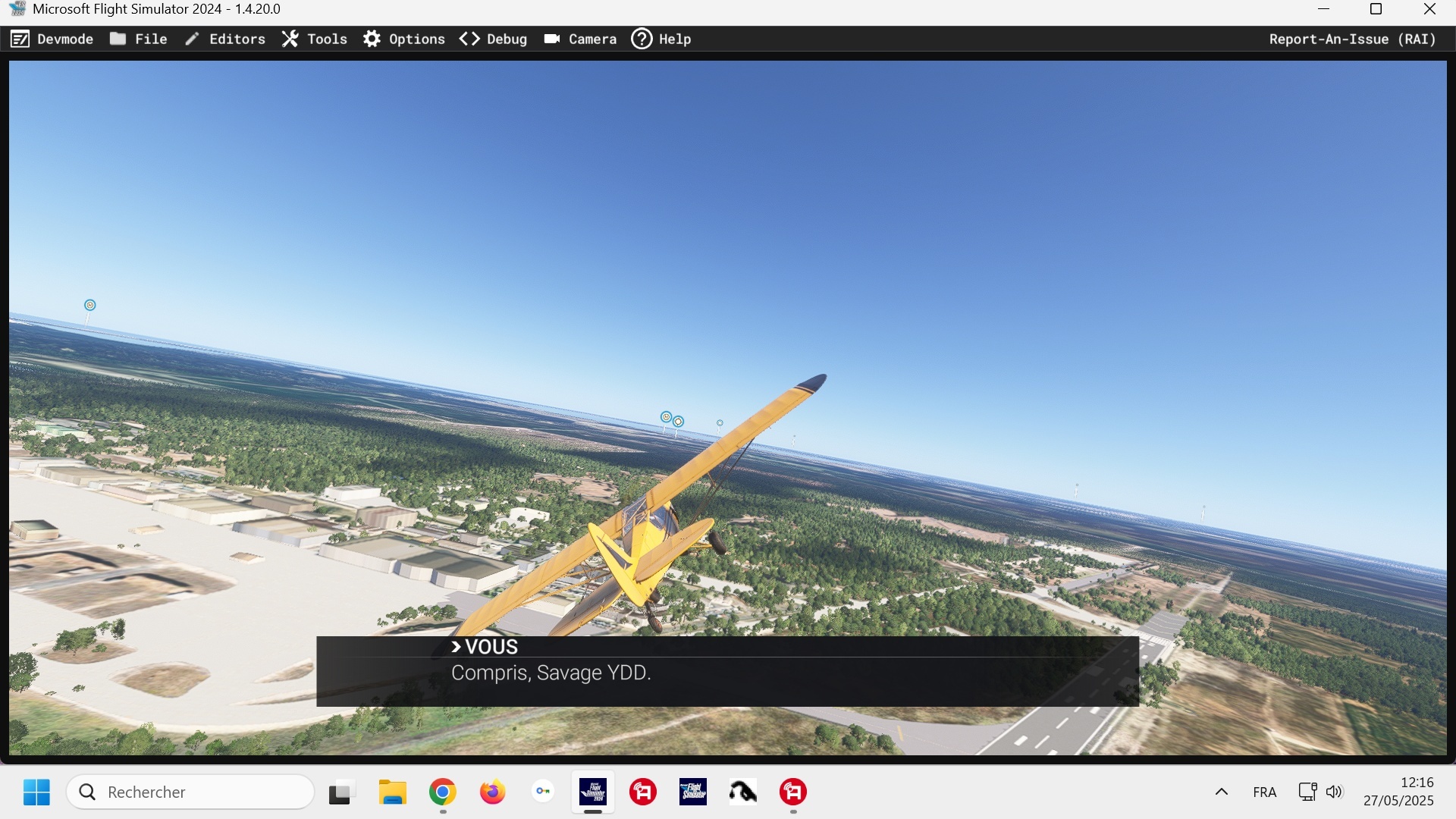Click the leftmost of paired POI markers

666,416
